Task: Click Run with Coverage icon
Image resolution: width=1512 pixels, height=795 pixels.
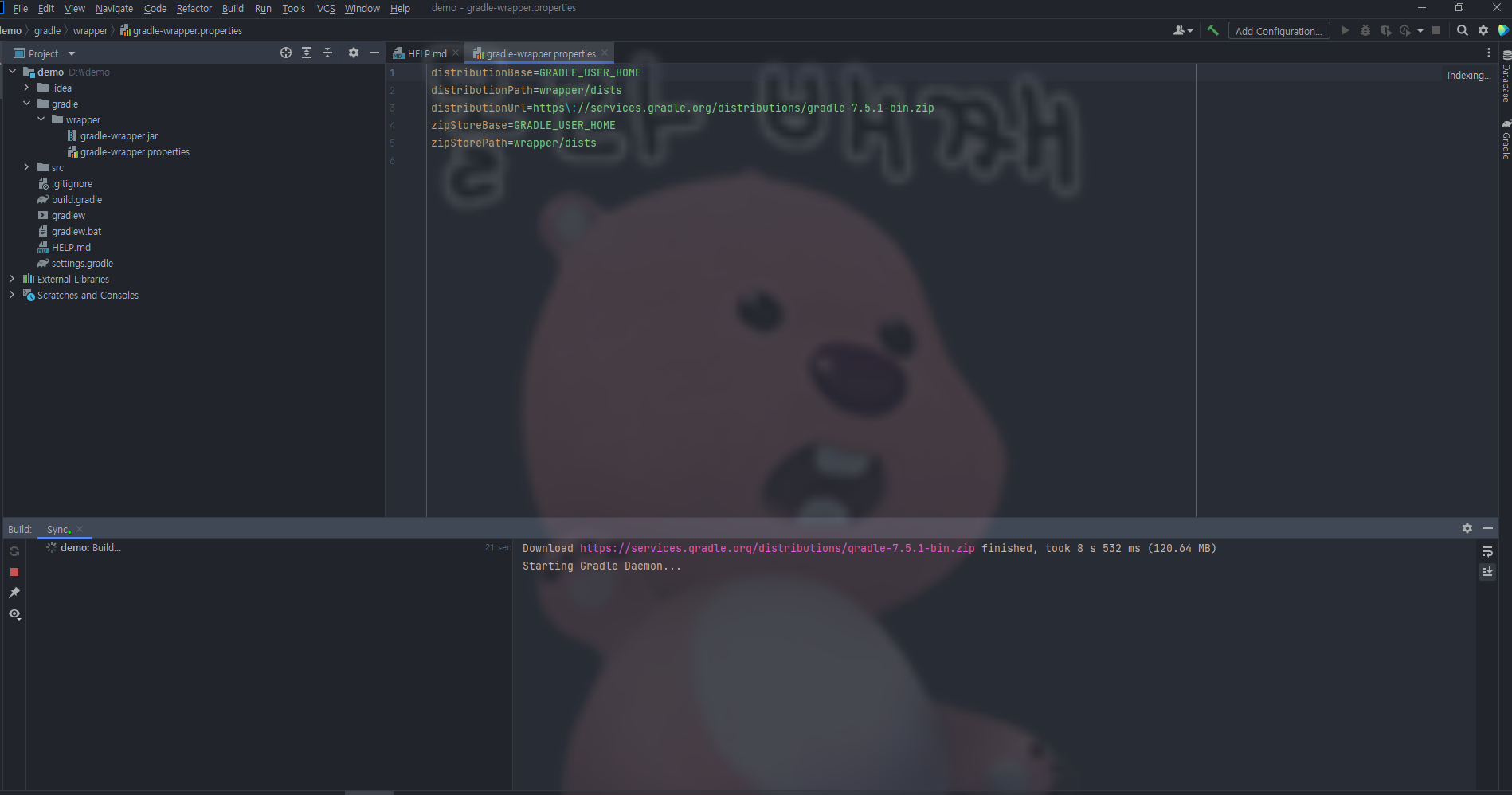Action: click(1386, 30)
